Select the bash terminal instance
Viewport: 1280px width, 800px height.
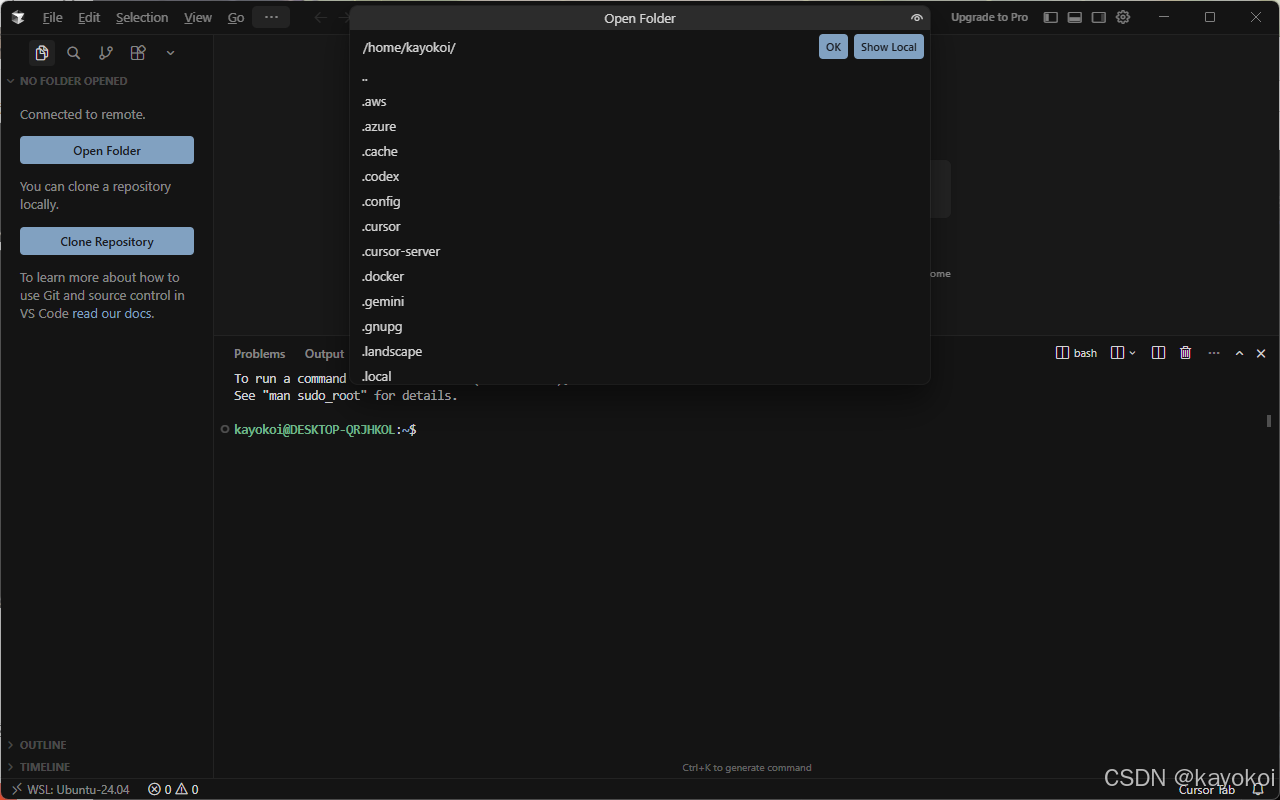tap(1077, 353)
